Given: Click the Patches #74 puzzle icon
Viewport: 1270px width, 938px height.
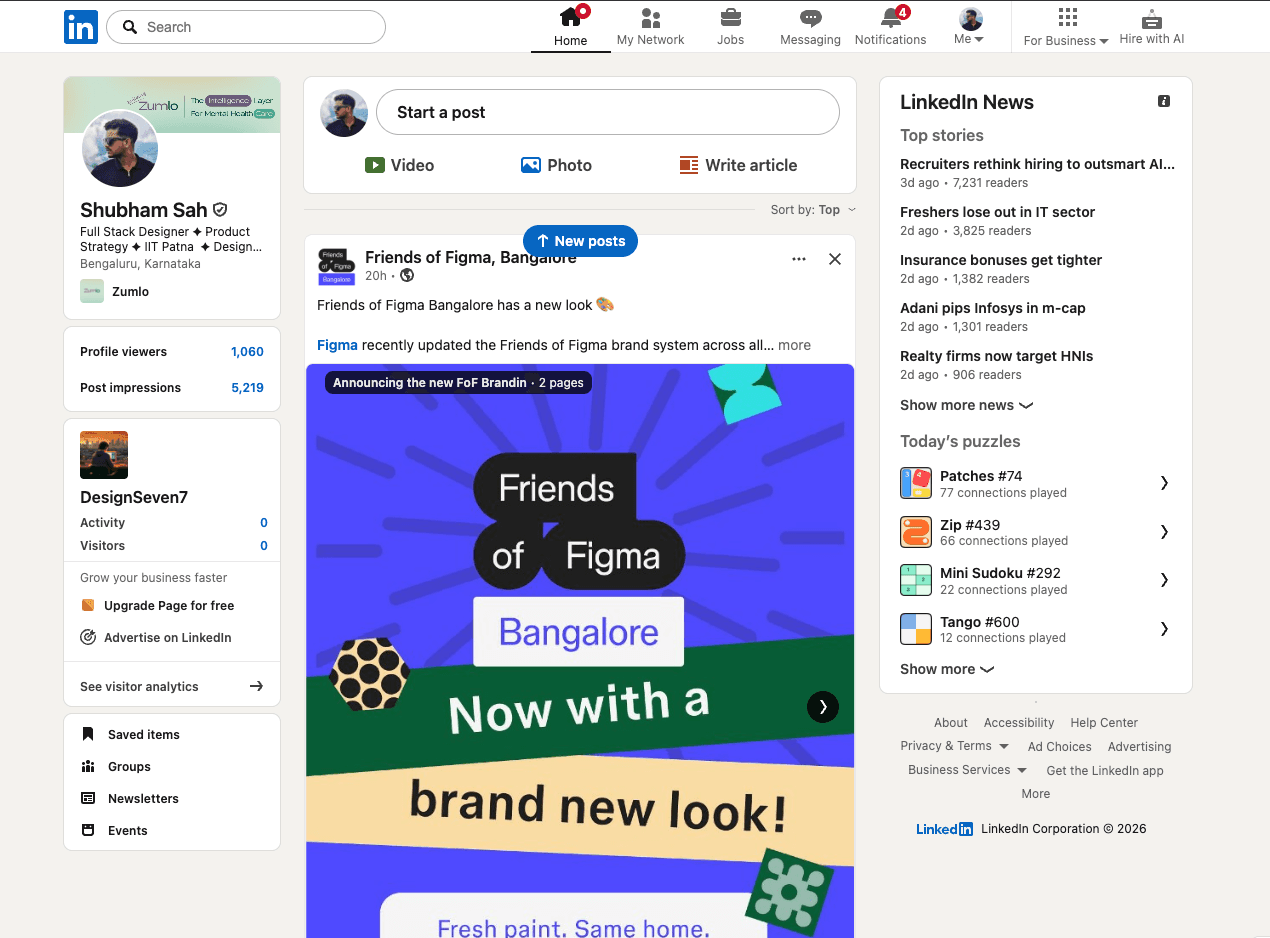Looking at the screenshot, I should 916,483.
